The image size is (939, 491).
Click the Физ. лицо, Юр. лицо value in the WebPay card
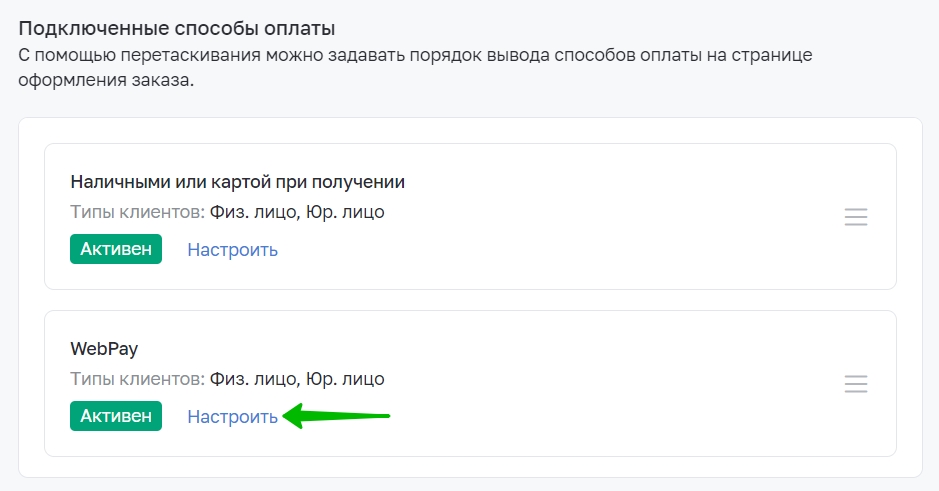pos(297,379)
